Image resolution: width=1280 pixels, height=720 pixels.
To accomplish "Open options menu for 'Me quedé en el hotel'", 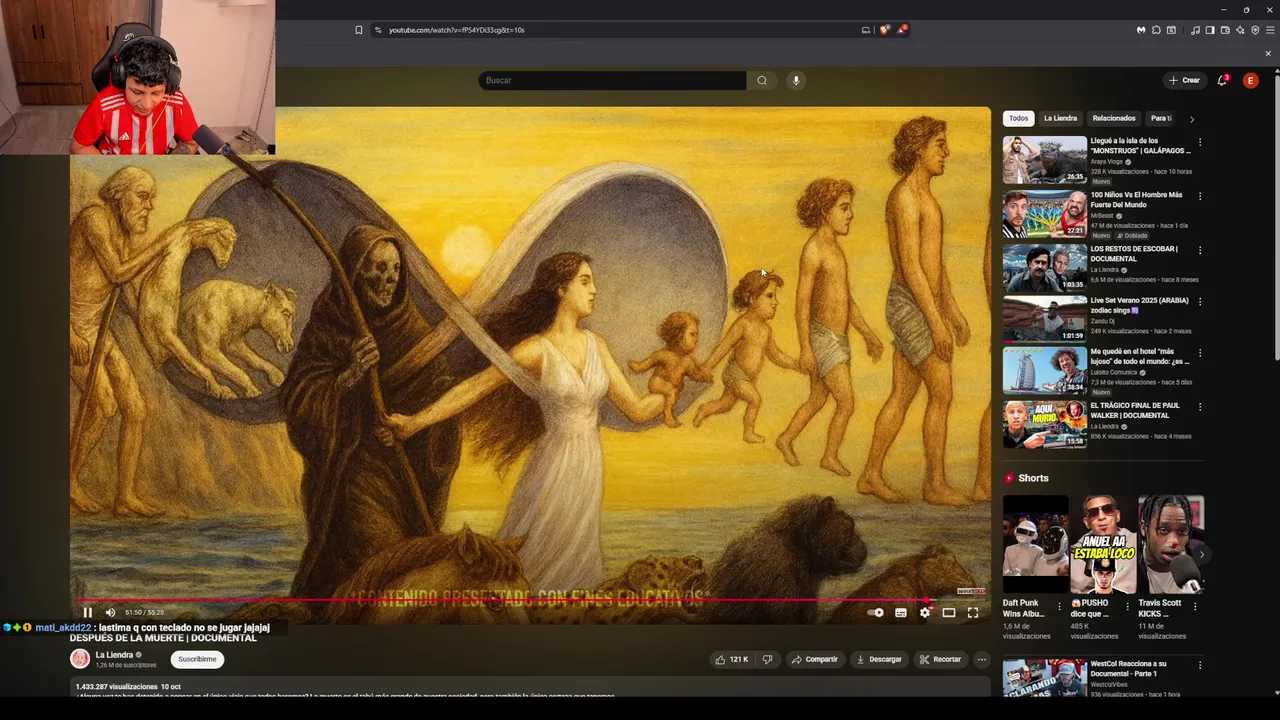I will 1200,353.
